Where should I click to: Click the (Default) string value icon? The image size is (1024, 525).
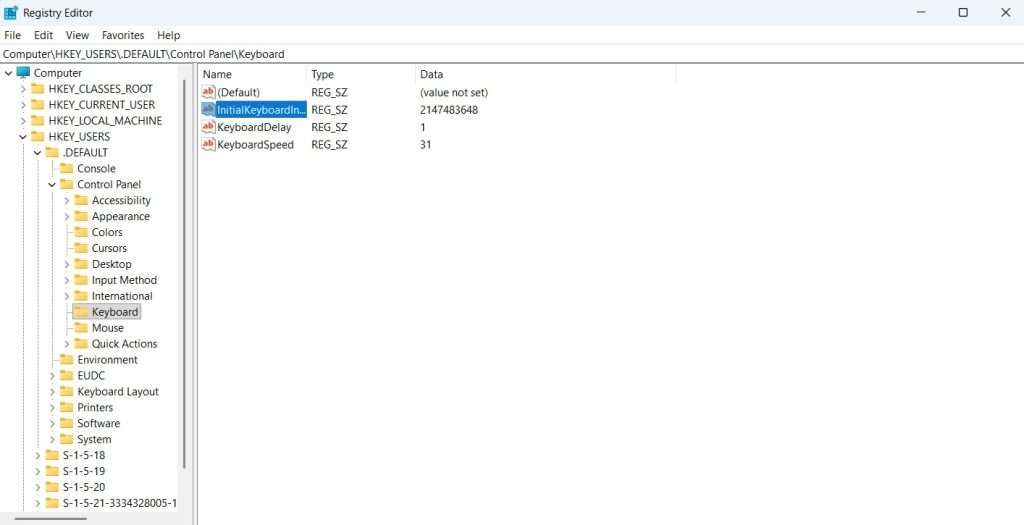click(x=208, y=92)
